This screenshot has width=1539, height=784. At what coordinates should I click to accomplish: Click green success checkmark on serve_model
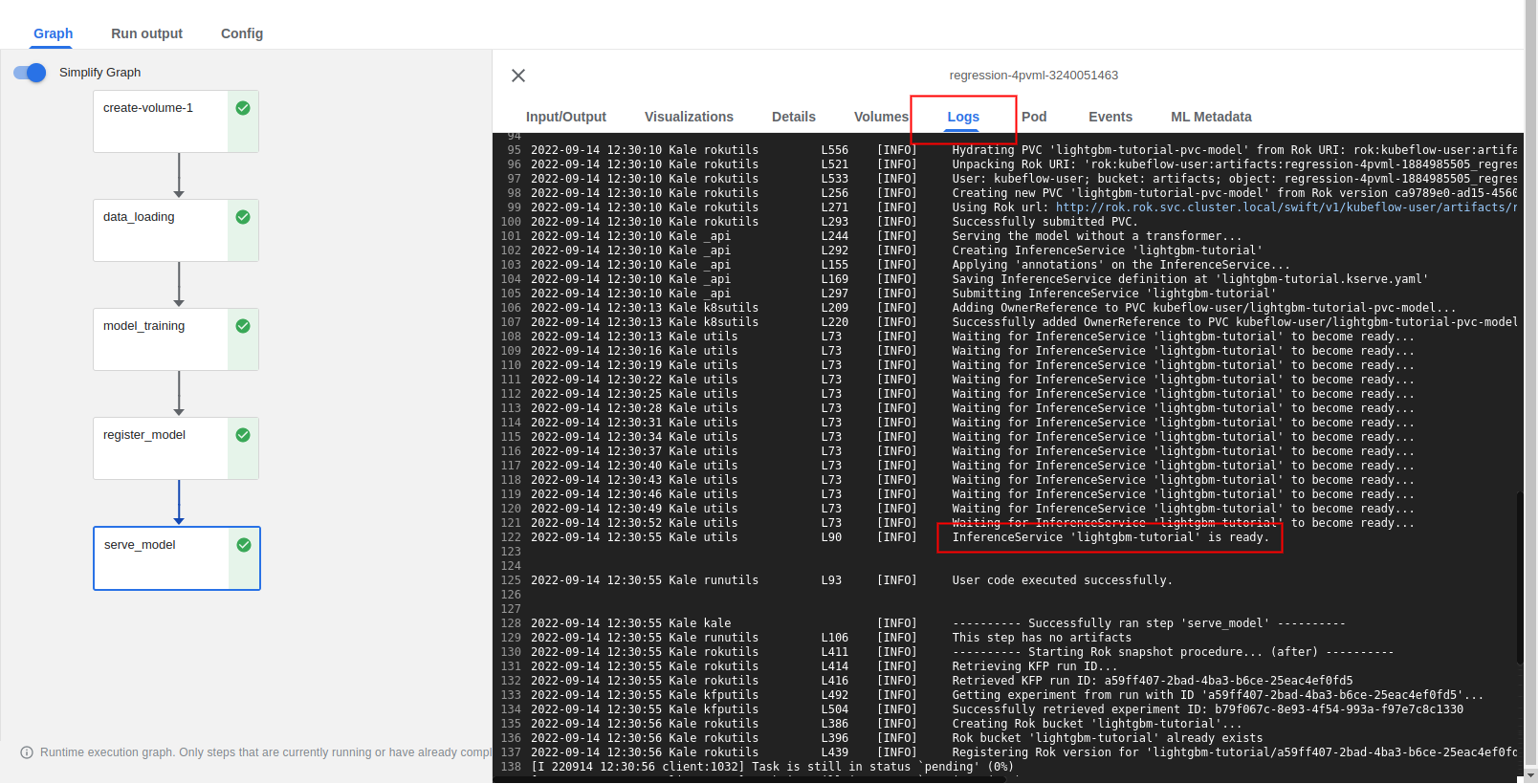point(244,545)
